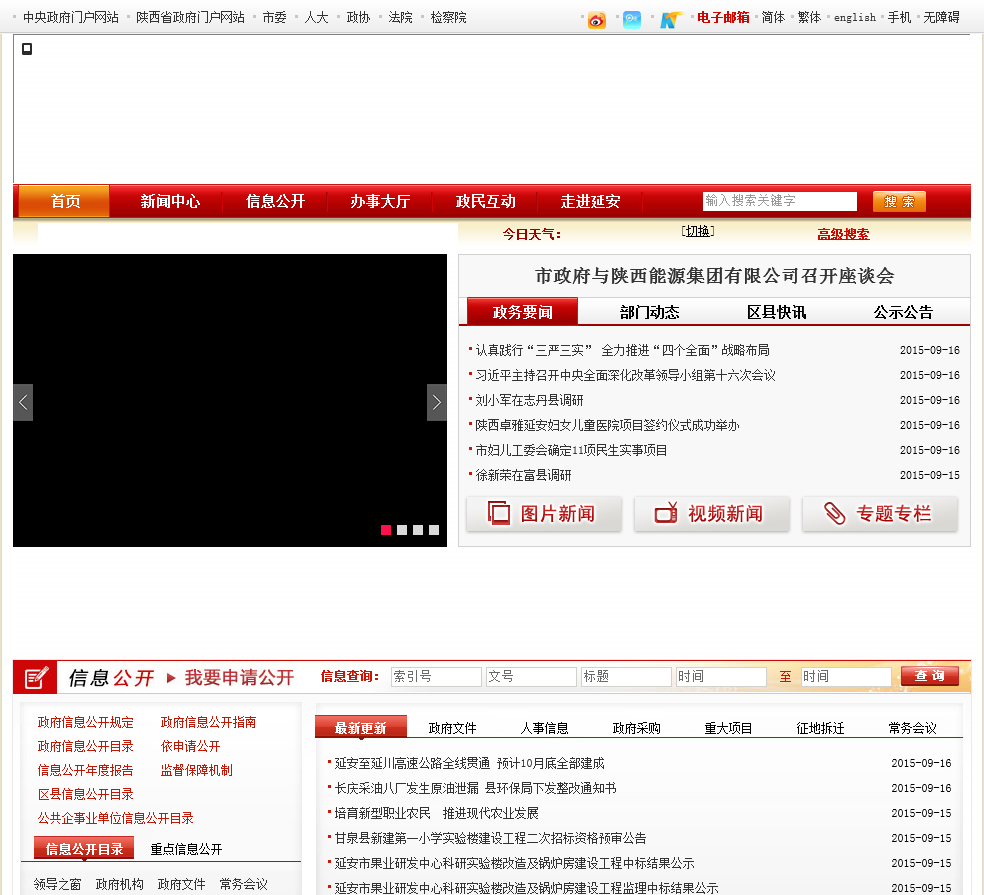
Task: Open the Tencent Weibo icon link
Action: point(632,20)
